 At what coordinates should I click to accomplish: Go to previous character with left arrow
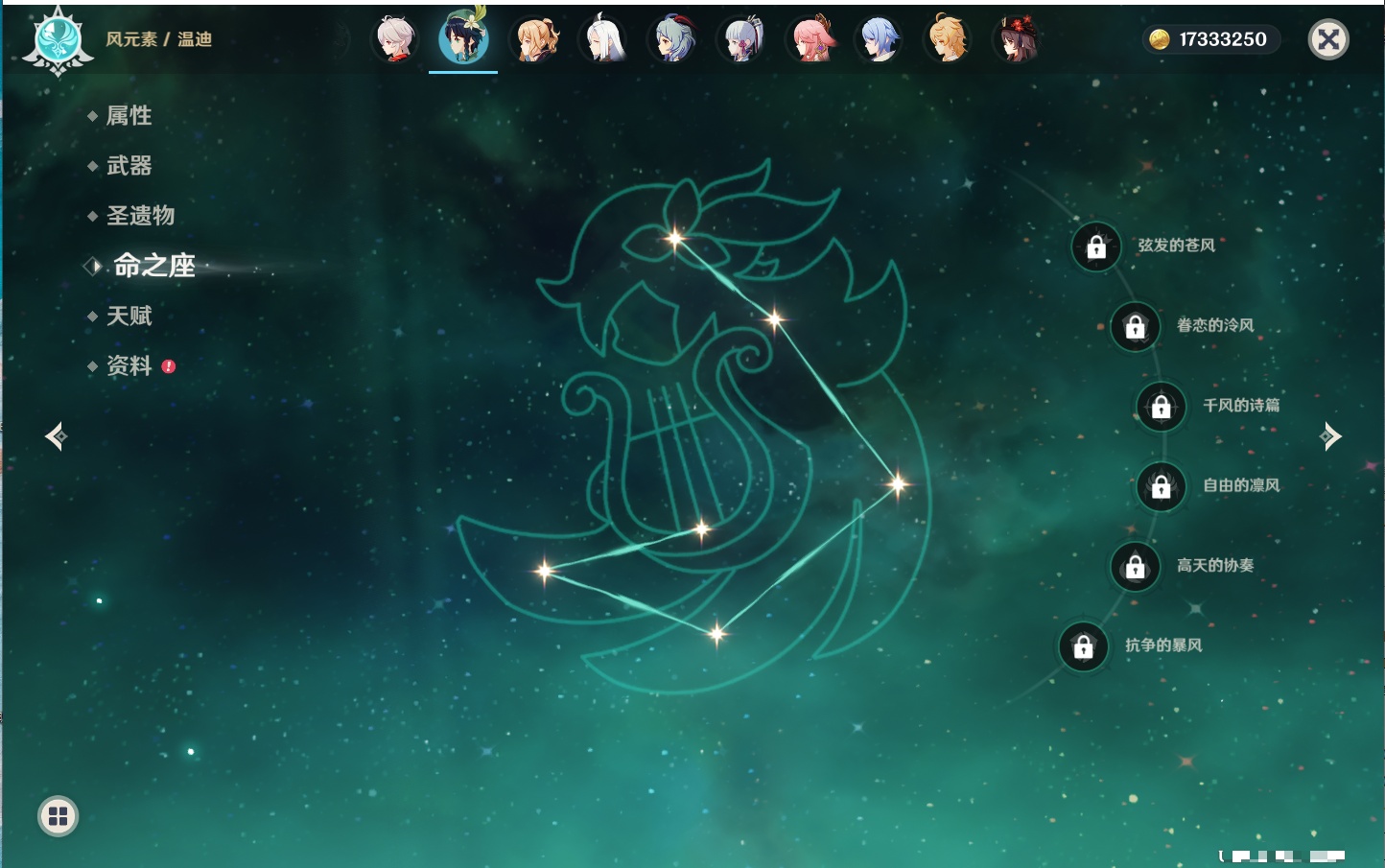coord(56,436)
